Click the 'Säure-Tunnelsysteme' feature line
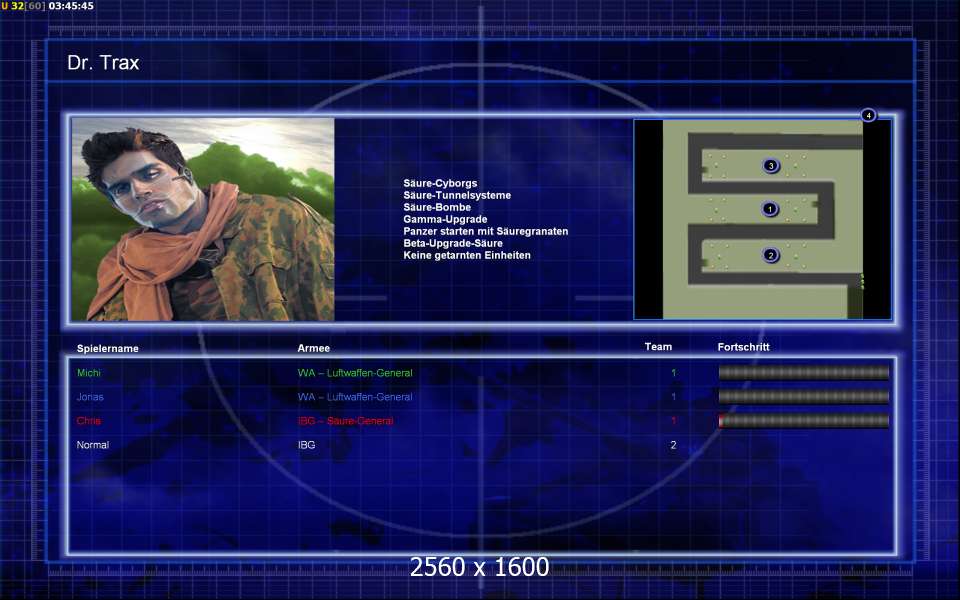 [x=457, y=195]
